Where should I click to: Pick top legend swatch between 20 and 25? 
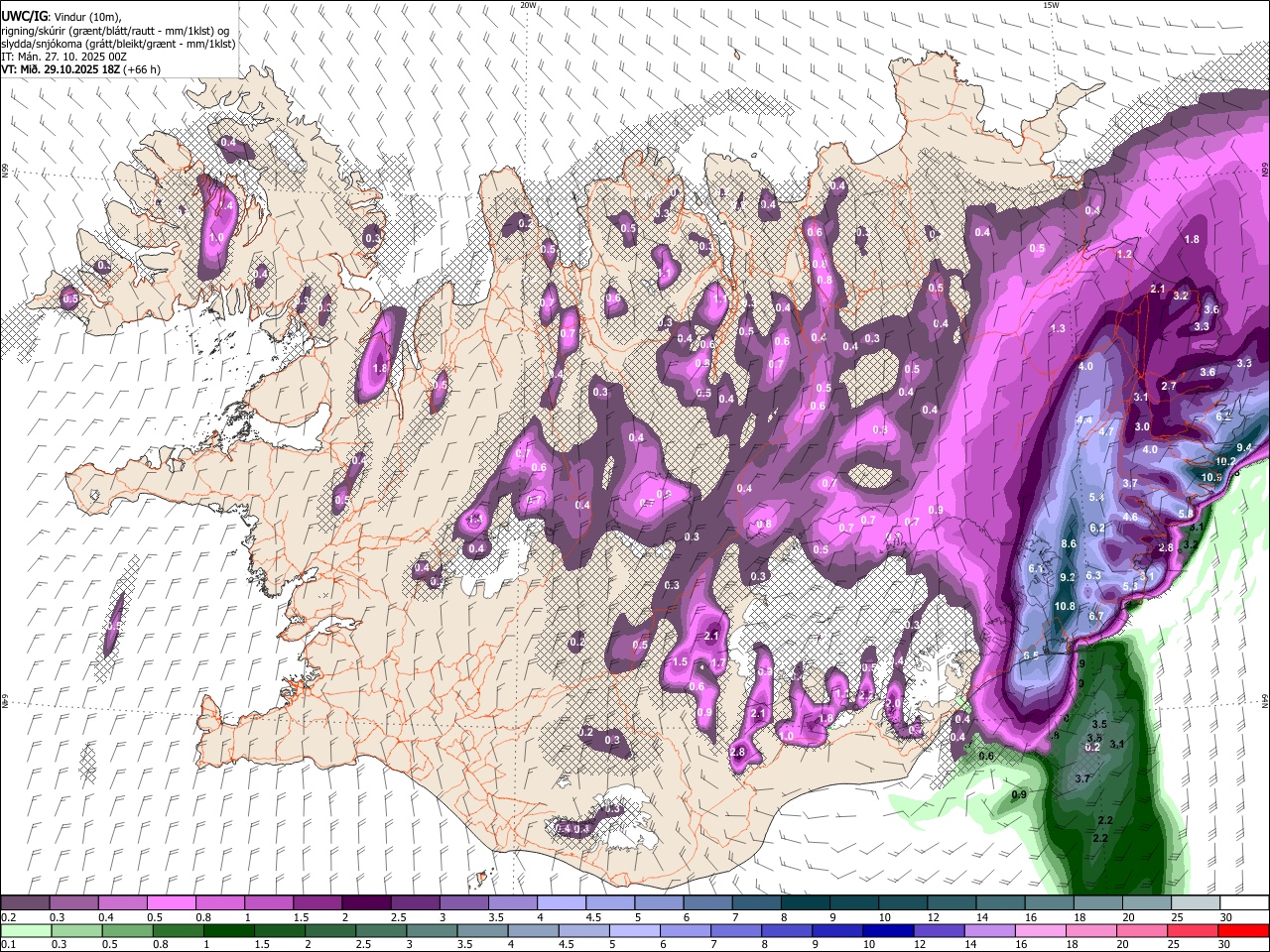(1147, 902)
